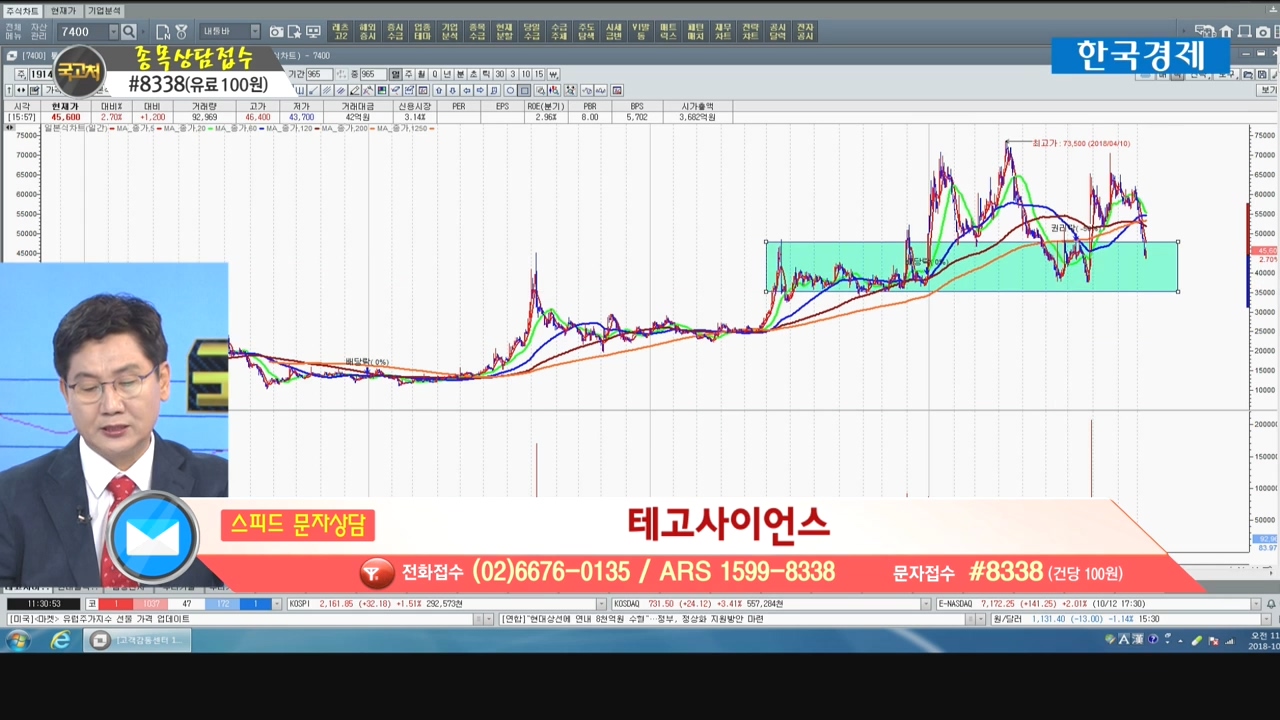Select the circle drawing tool

pyautogui.click(x=510, y=91)
